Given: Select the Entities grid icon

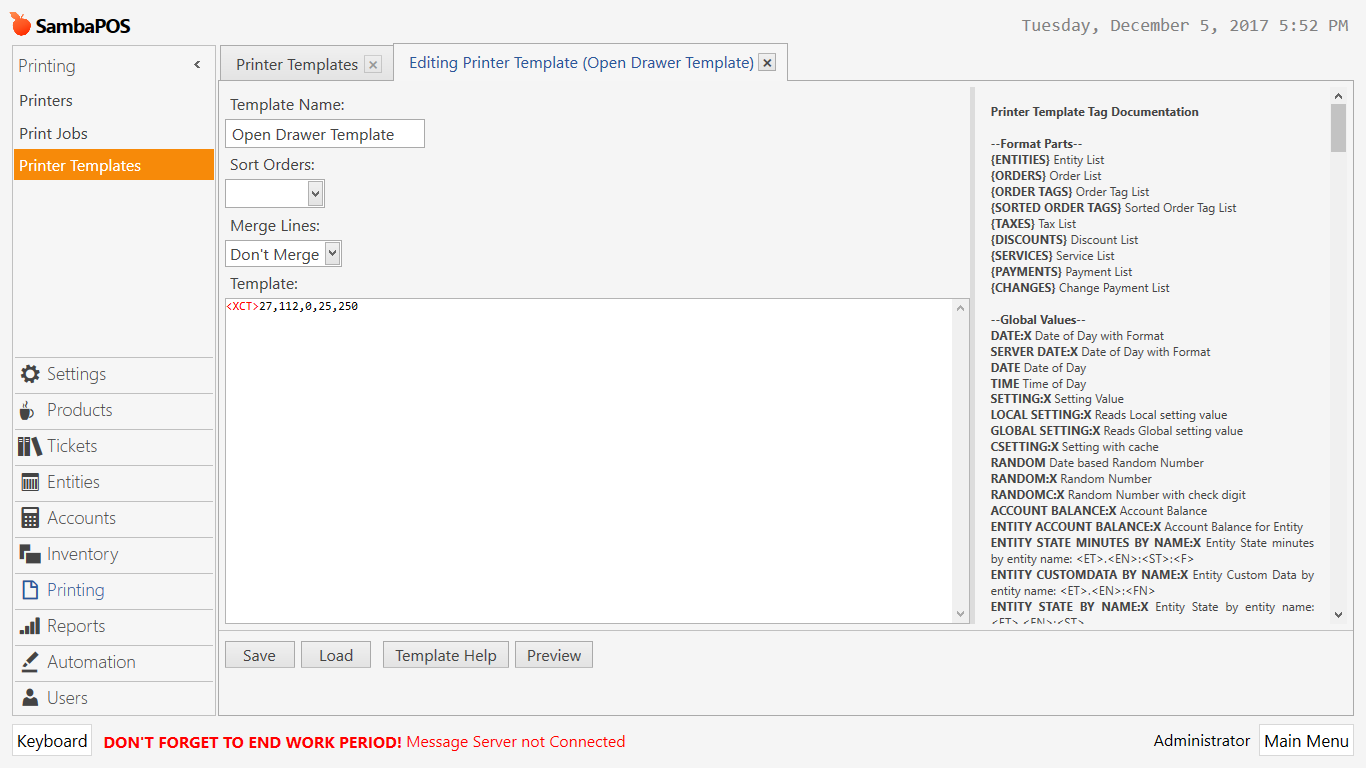Looking at the screenshot, I should pyautogui.click(x=30, y=482).
